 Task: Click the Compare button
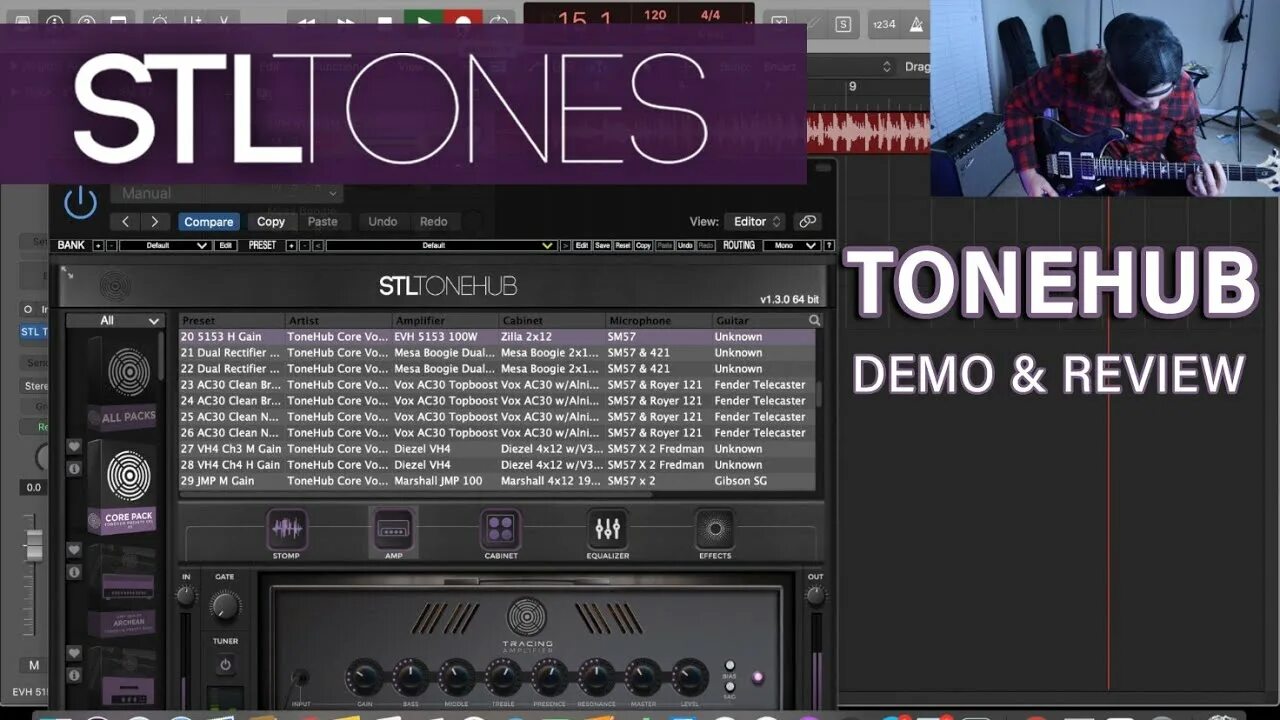pyautogui.click(x=209, y=222)
